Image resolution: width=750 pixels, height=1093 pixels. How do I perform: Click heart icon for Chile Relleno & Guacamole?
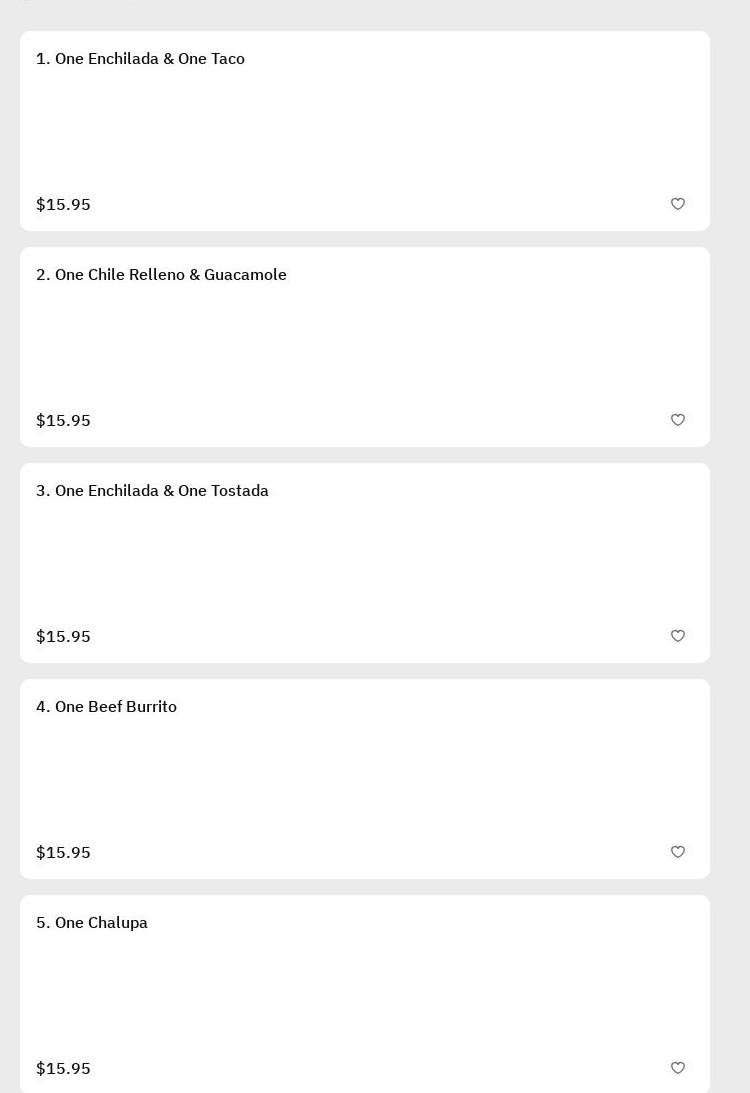677,420
